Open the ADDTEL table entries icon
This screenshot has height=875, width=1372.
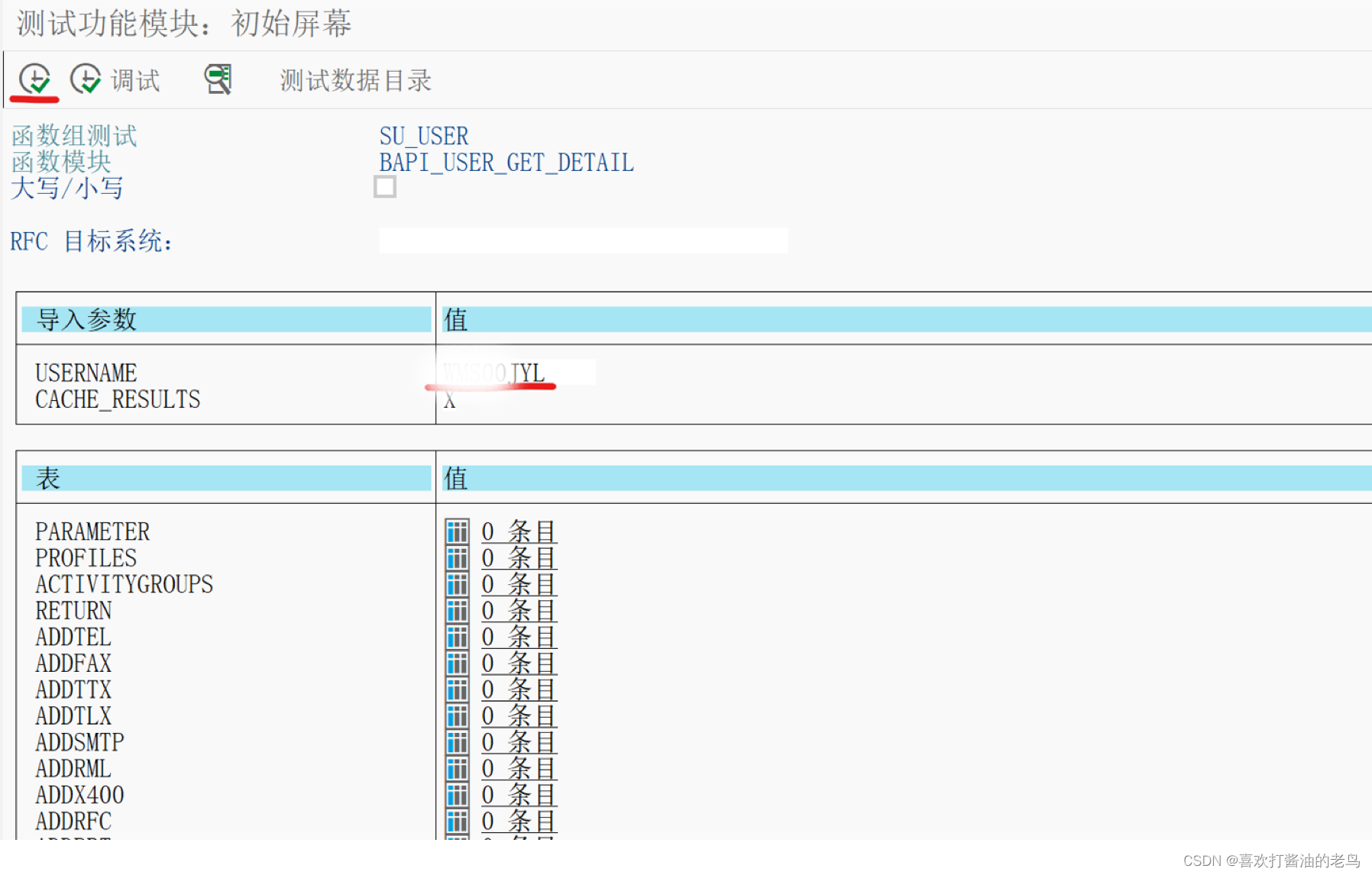click(x=456, y=637)
